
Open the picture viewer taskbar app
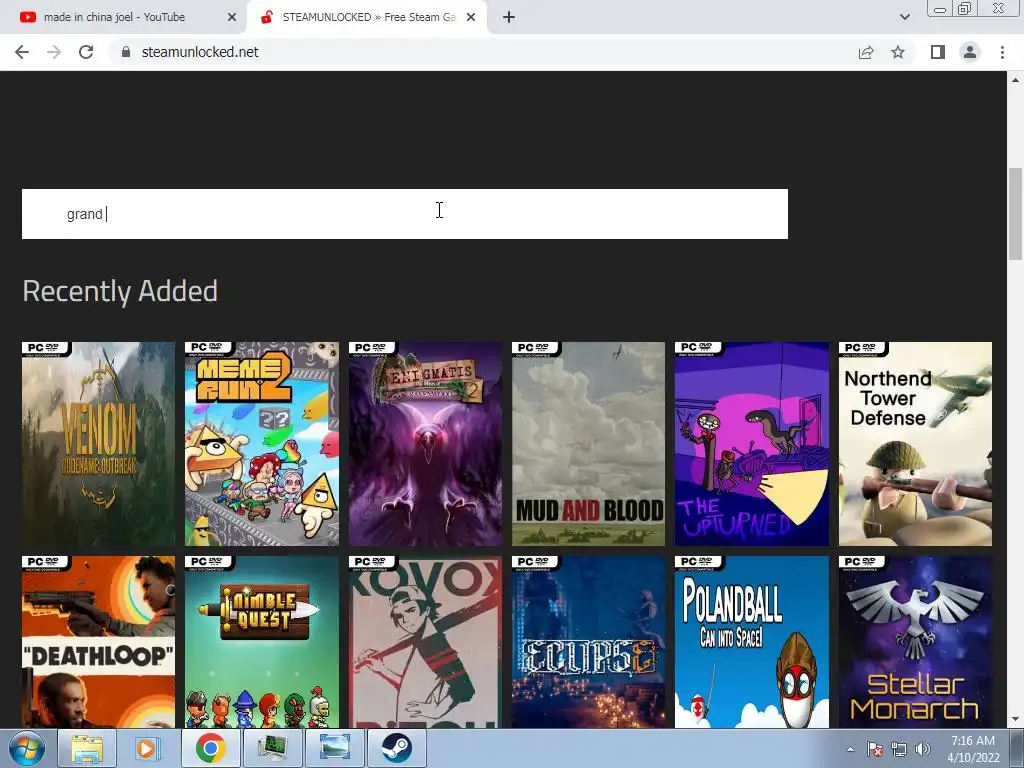[334, 748]
